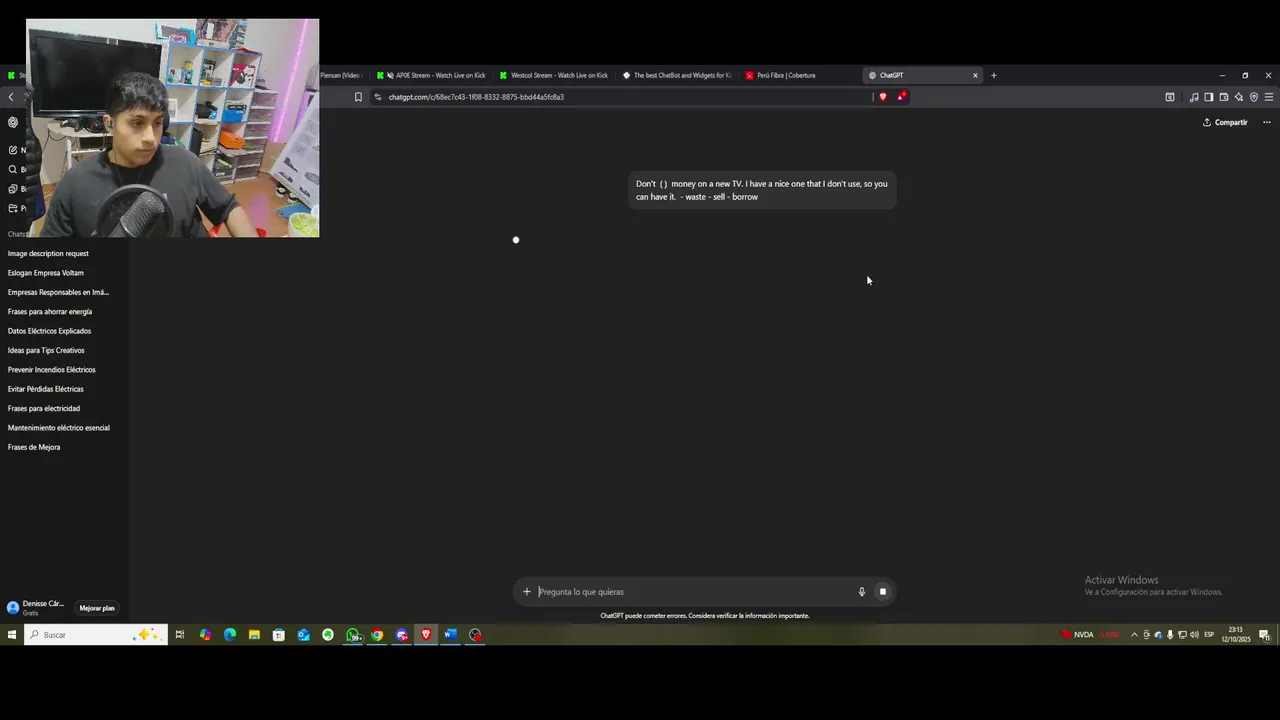Expand the hidden system tray icons chevron
The width and height of the screenshot is (1280, 720).
point(1134,635)
